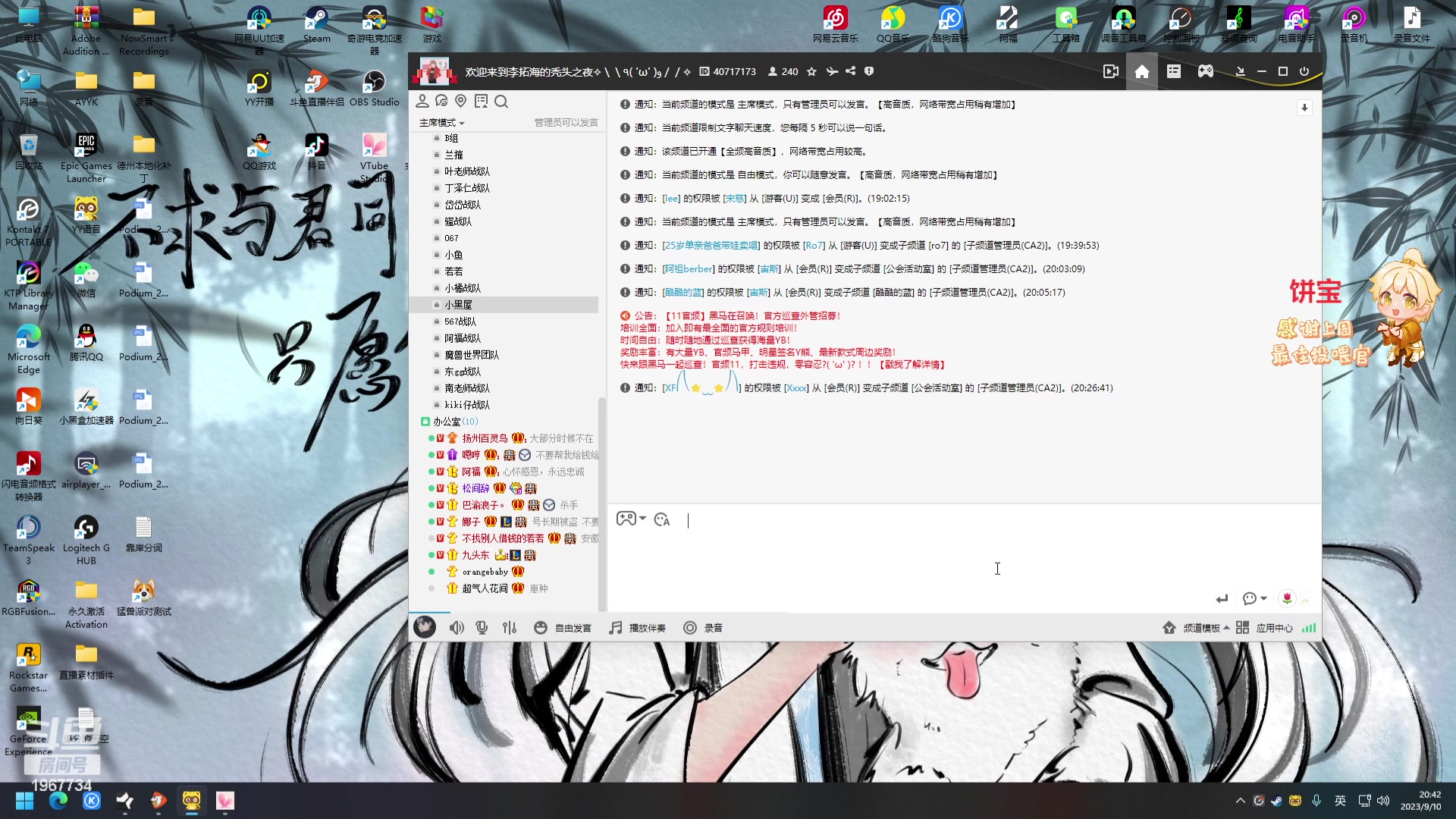Image resolution: width=1456 pixels, height=819 pixels.
Task: Click the username link [25岁单亲爸爸带娃卖唱]
Action: pos(711,246)
